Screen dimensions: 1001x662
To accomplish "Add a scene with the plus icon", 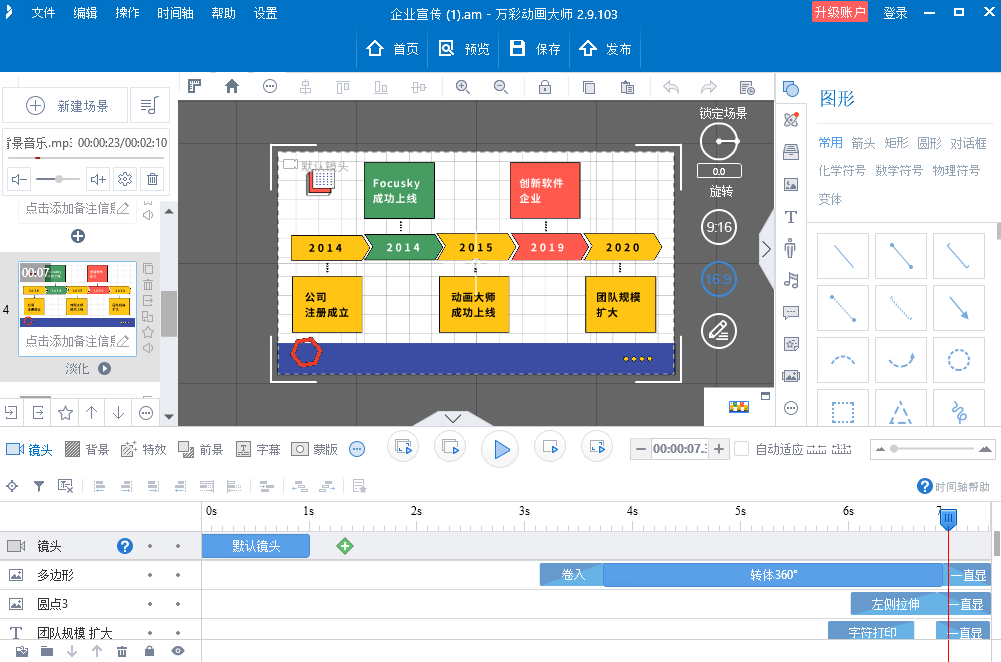I will [78, 236].
